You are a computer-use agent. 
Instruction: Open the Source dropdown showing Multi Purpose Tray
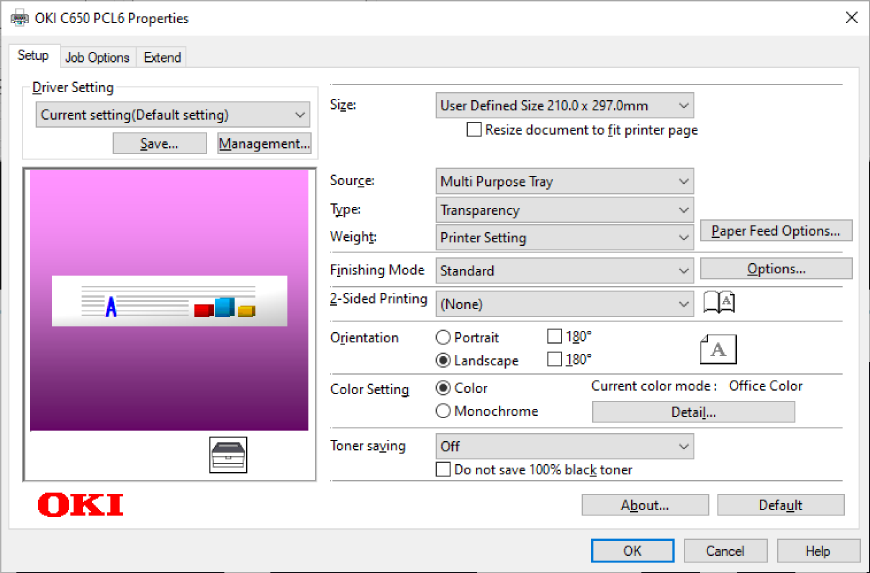(x=564, y=181)
